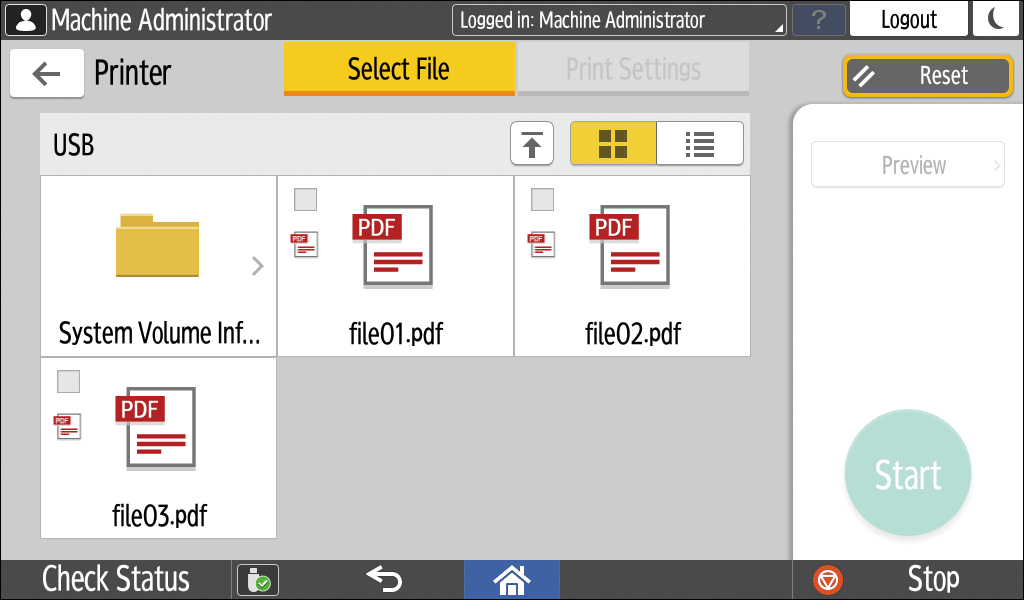Screen dimensions: 1024x600
Task: Tick the checkbox for file01.pdf
Action: coord(305,200)
